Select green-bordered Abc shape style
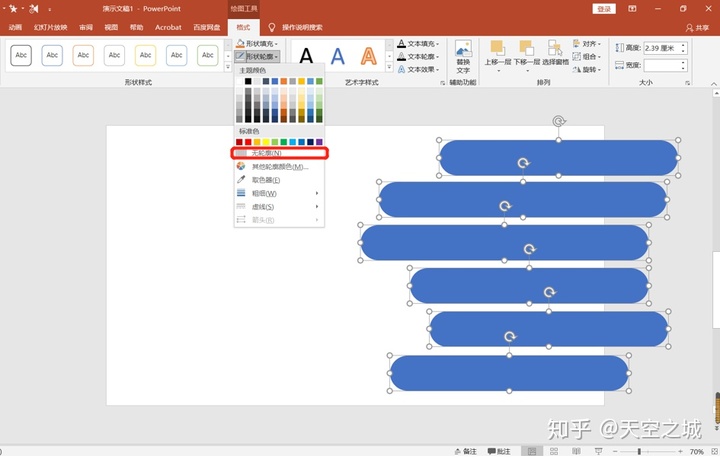The image size is (720, 459). pos(208,56)
